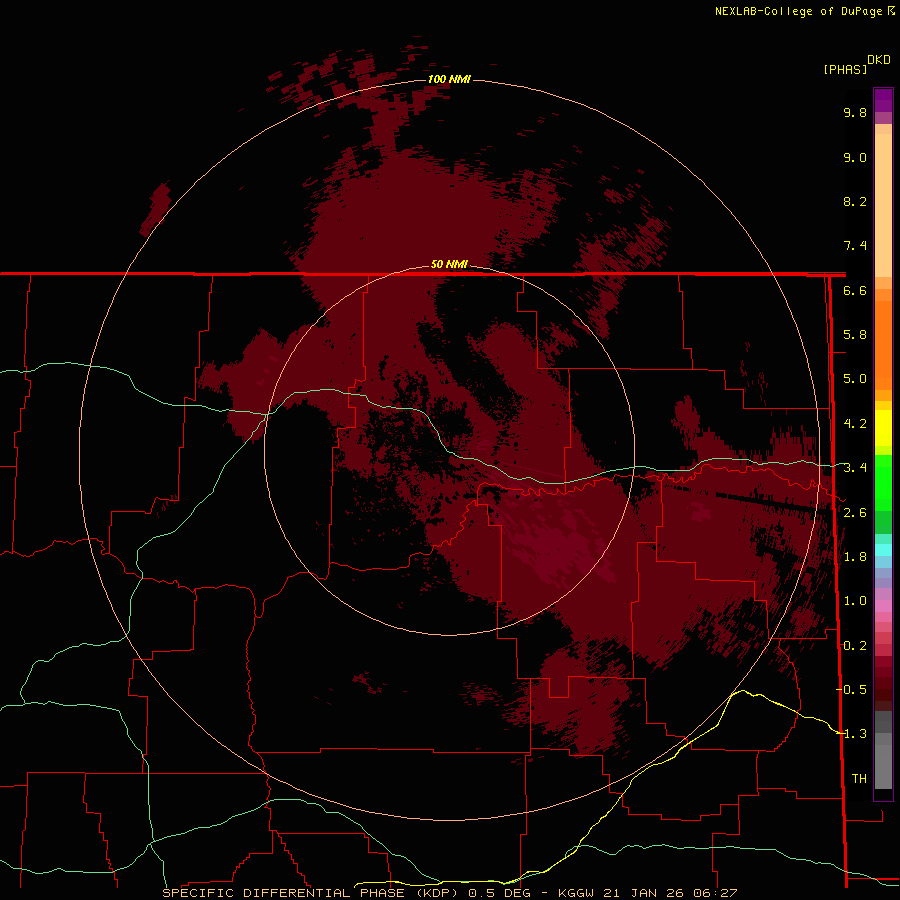Screen dimensions: 900x900
Task: Click the -0.5 scale value
Action: (x=851, y=689)
